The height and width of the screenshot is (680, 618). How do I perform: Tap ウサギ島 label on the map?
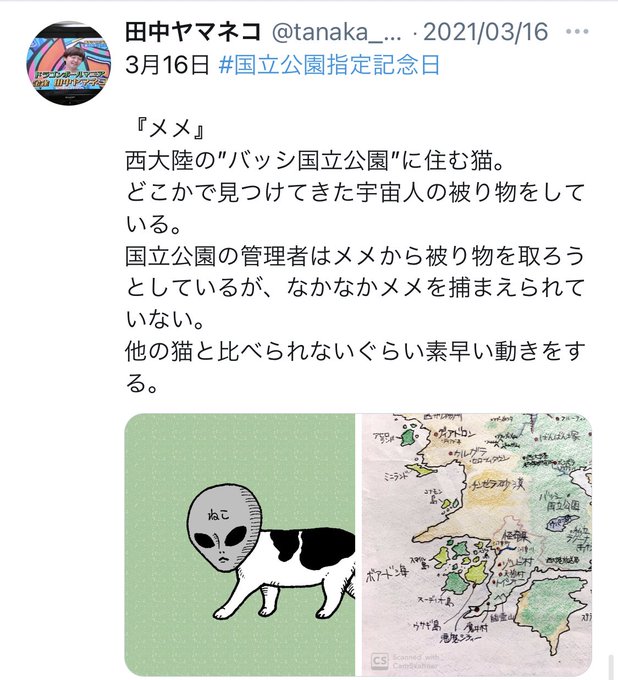428,626
